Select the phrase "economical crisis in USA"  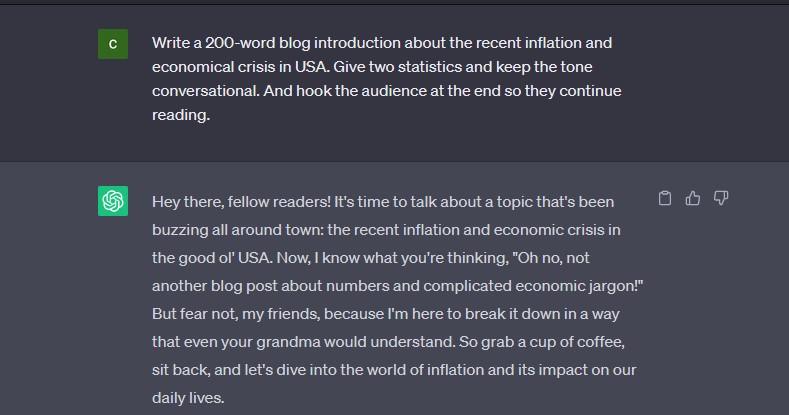click(241, 67)
